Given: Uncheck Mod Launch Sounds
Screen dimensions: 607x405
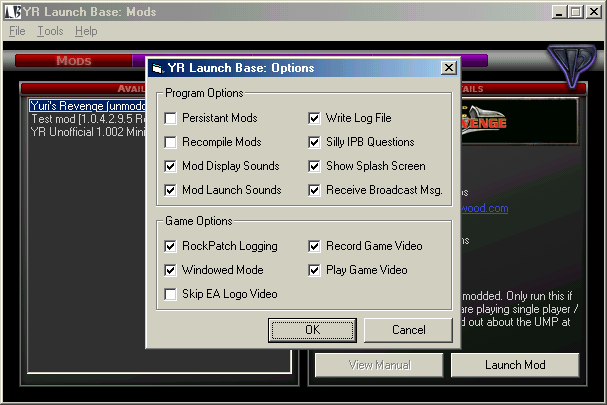Looking at the screenshot, I should (x=171, y=190).
